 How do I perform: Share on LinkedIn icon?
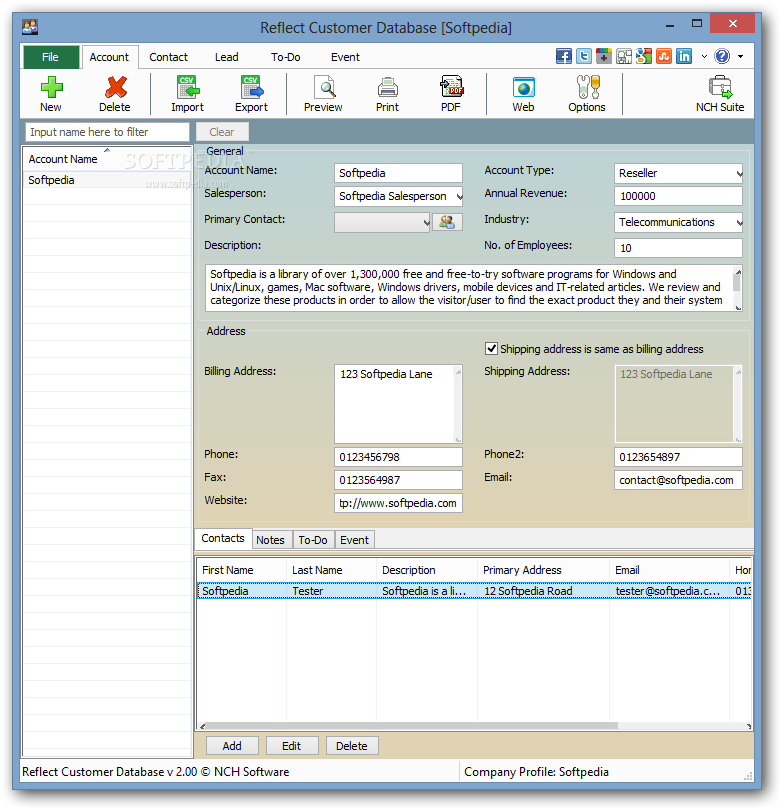pos(684,56)
